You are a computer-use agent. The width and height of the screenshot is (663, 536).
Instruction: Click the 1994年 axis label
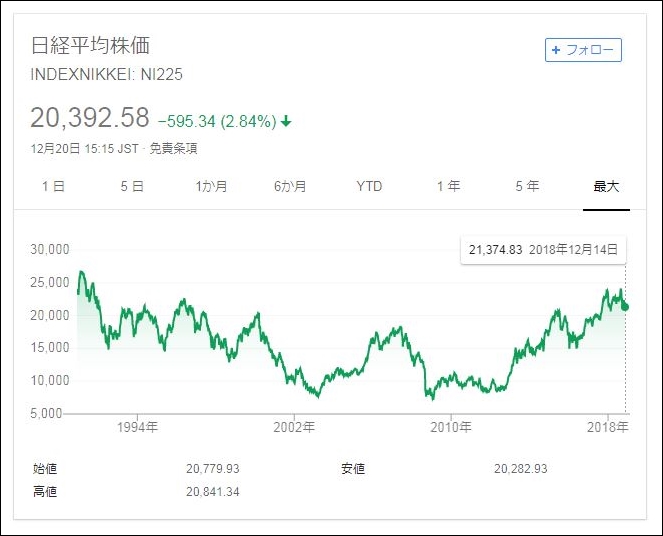[x=137, y=427]
